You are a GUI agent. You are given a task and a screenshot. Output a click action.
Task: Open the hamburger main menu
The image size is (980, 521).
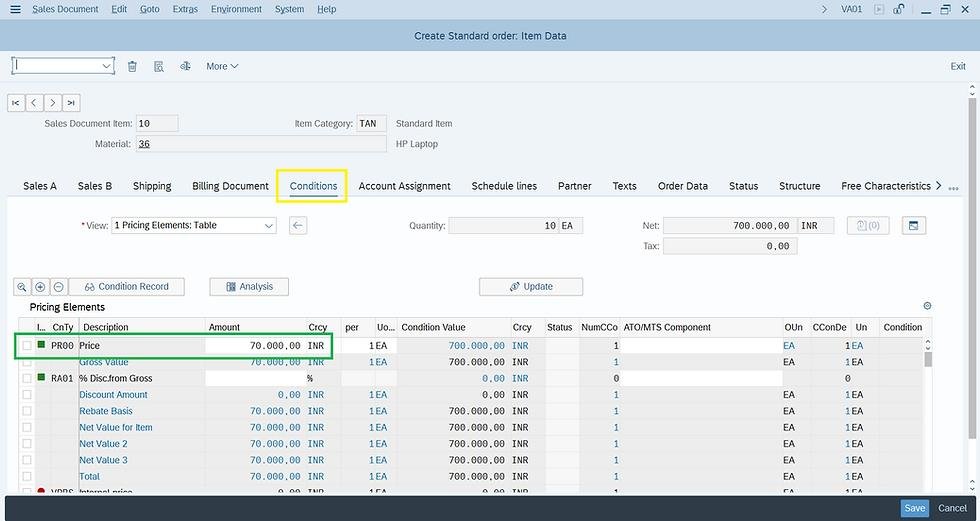tap(16, 9)
